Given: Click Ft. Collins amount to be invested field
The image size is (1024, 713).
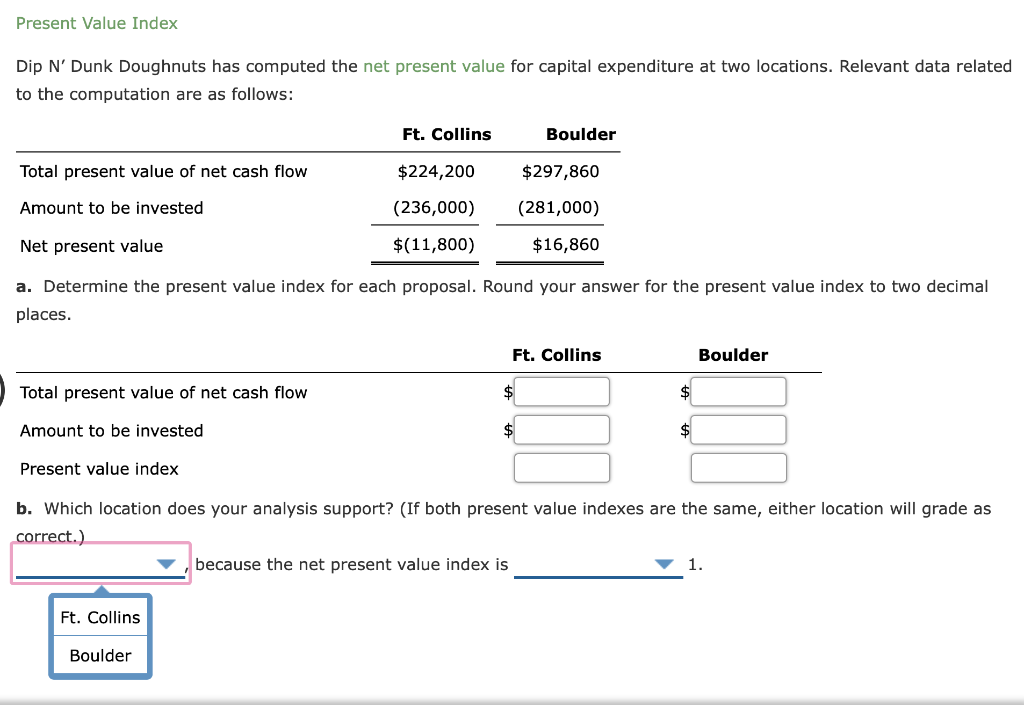Looking at the screenshot, I should click(x=562, y=429).
